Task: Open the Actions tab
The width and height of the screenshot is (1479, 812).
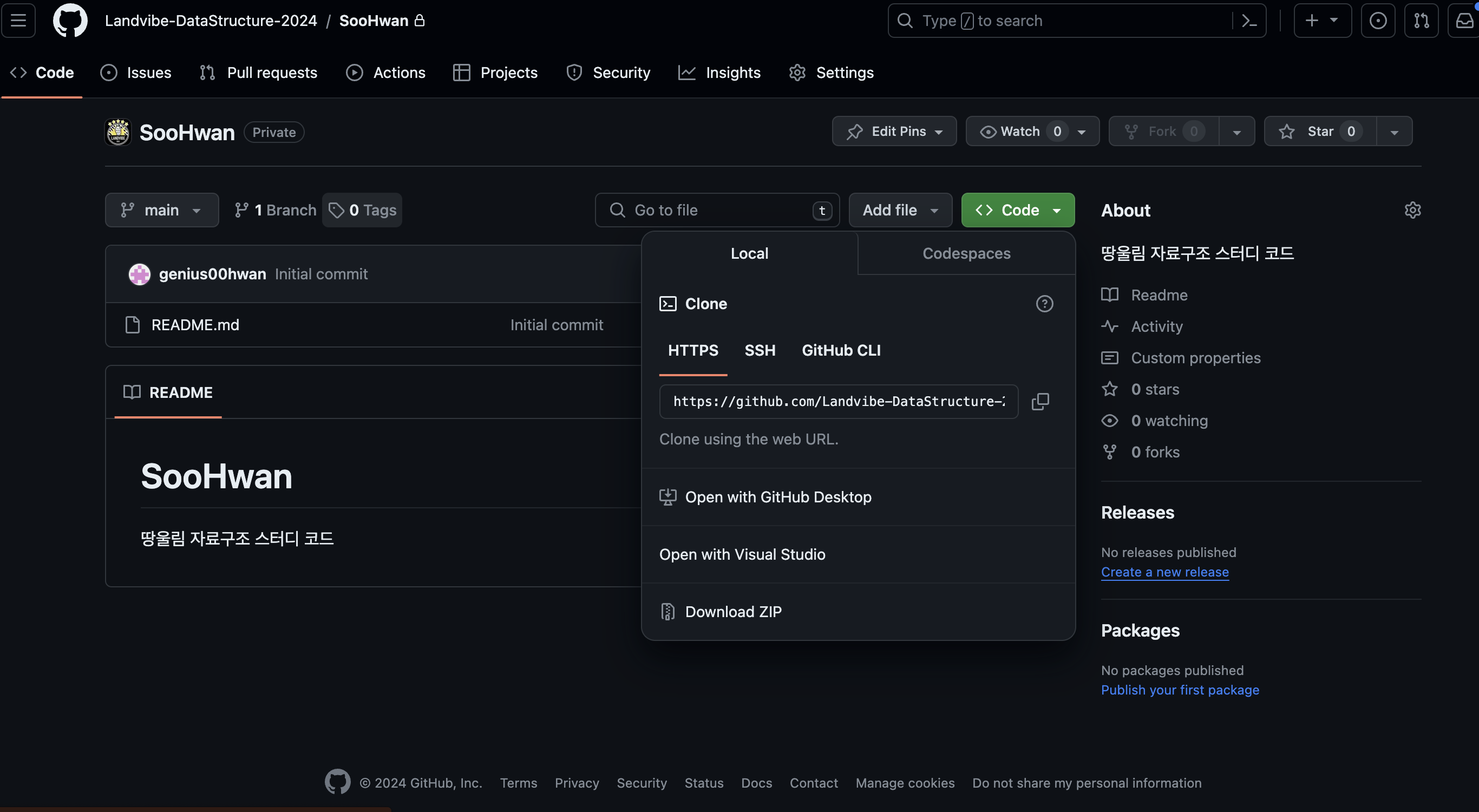Action: 386,73
